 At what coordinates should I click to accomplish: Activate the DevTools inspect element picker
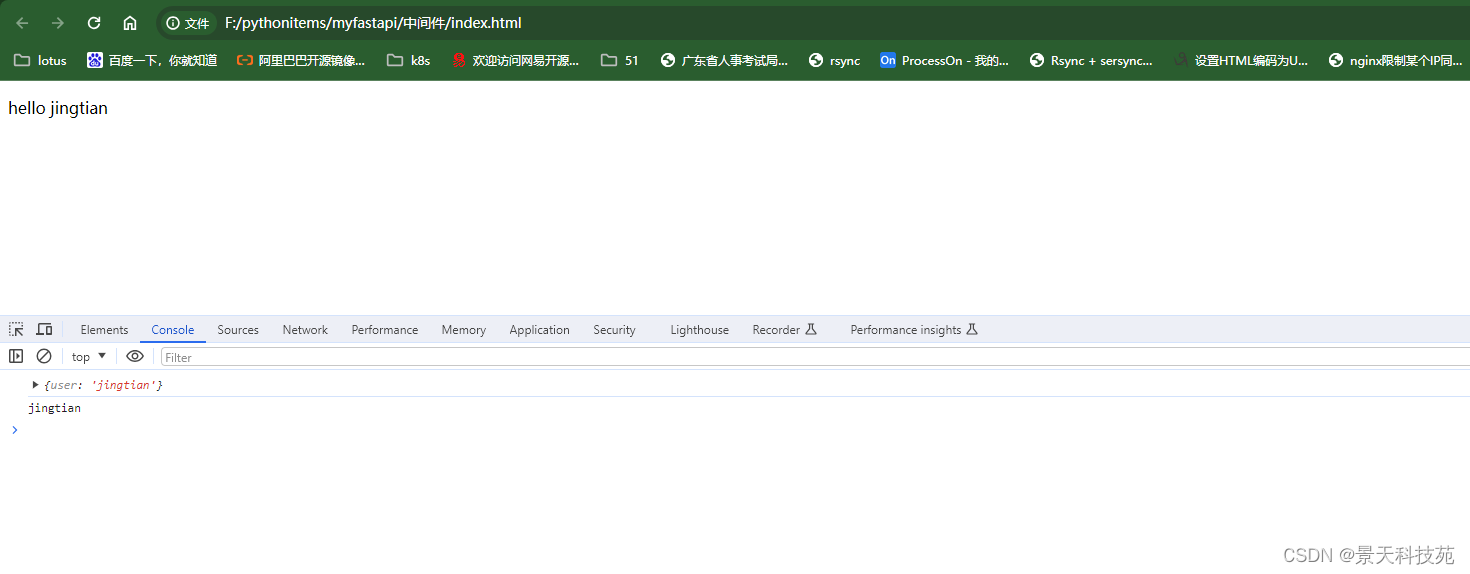[16, 329]
